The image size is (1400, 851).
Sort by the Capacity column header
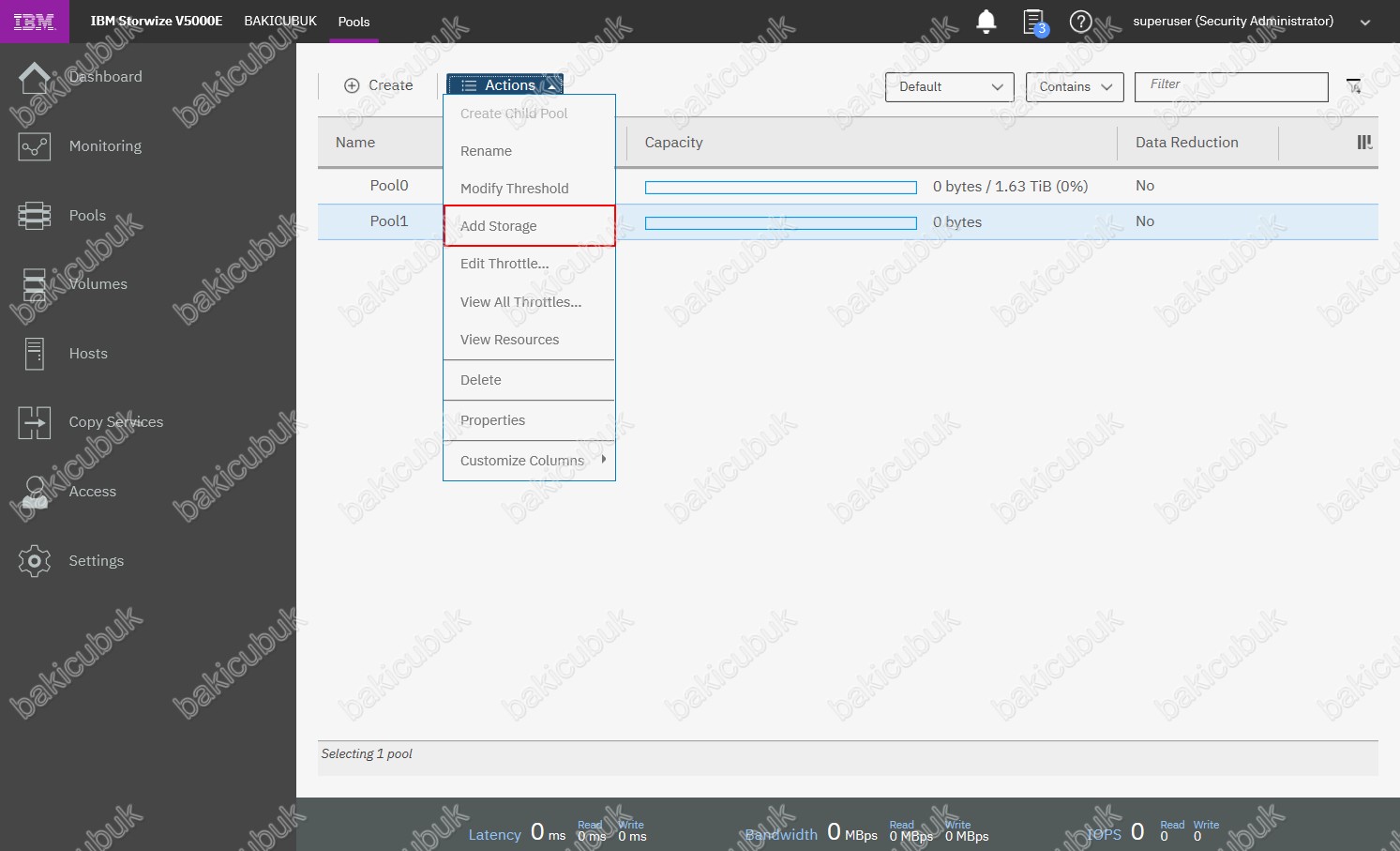pyautogui.click(x=673, y=143)
